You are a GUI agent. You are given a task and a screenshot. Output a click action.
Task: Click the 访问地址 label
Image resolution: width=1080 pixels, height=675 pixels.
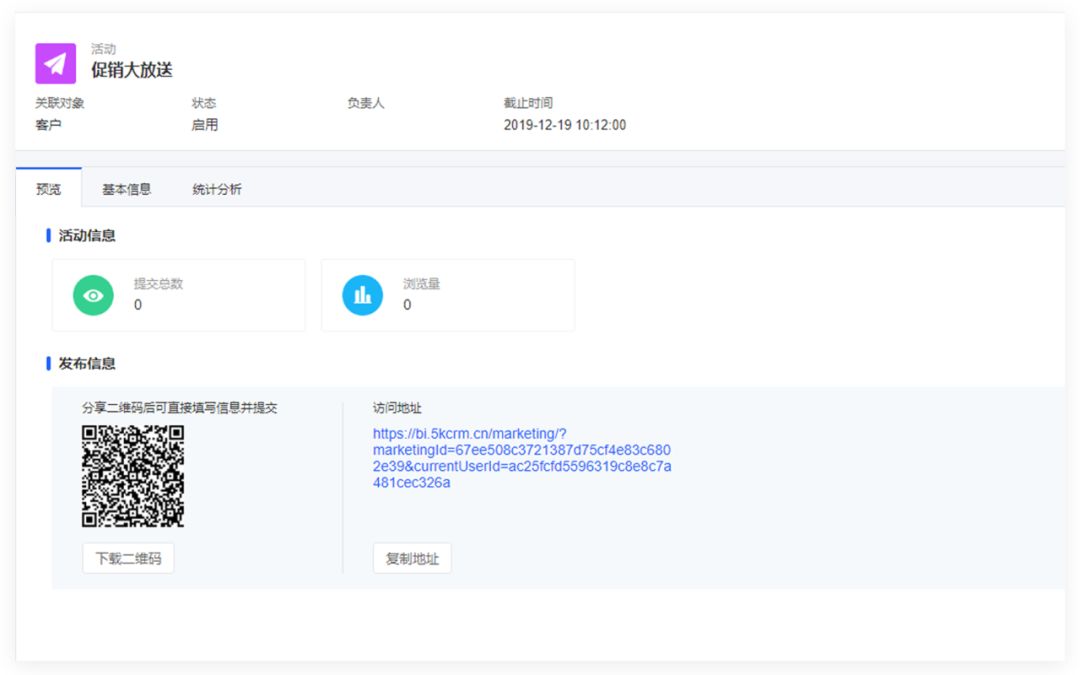click(x=397, y=408)
